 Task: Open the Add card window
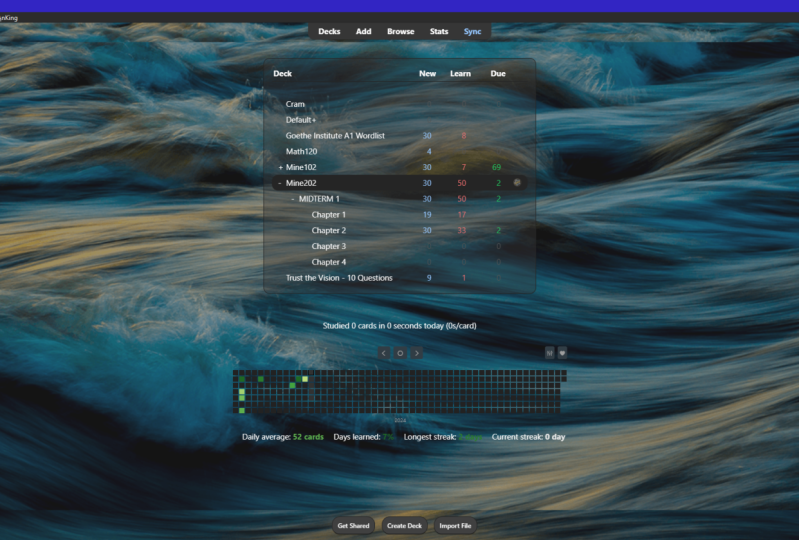click(x=363, y=31)
